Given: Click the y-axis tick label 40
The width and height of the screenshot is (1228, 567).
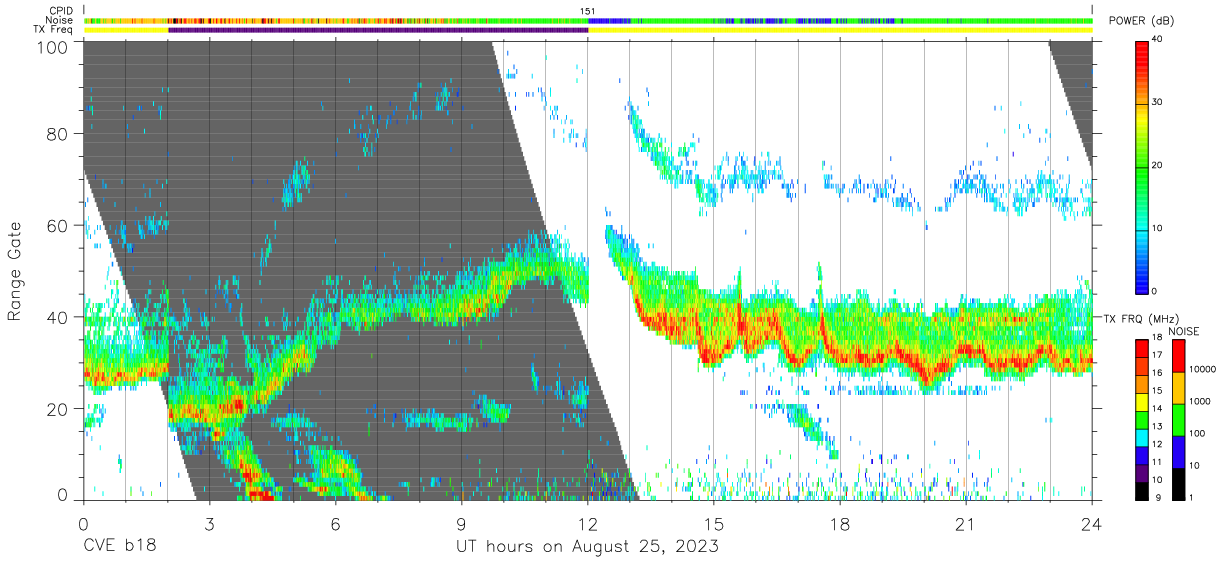Looking at the screenshot, I should tap(57, 317).
